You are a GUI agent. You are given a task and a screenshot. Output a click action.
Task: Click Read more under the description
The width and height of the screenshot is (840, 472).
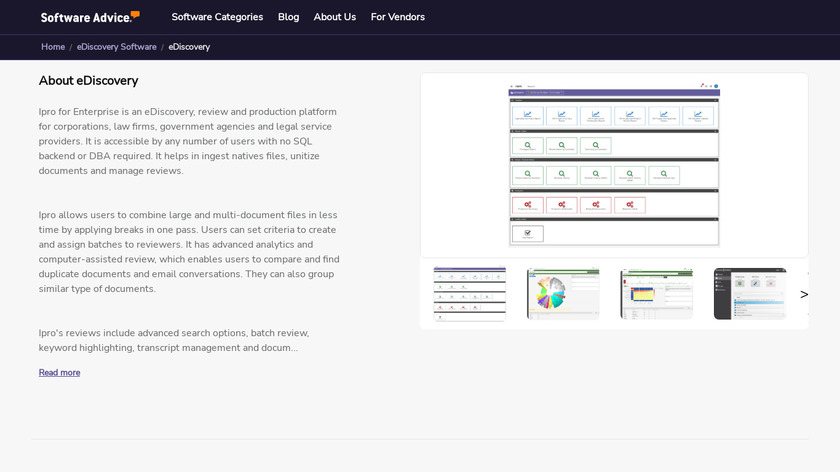[x=59, y=372]
